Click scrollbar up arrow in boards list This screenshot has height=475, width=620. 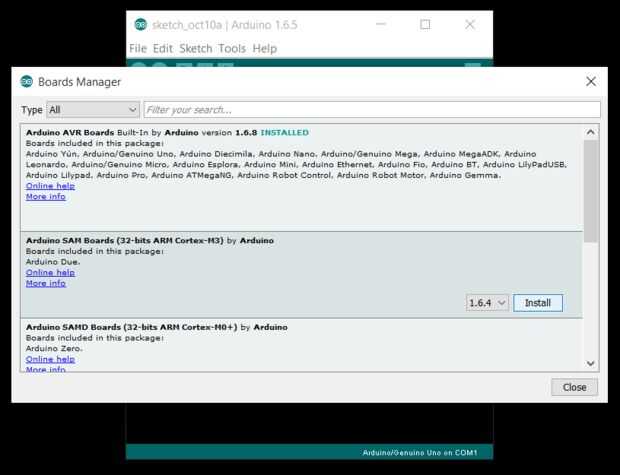coord(591,132)
